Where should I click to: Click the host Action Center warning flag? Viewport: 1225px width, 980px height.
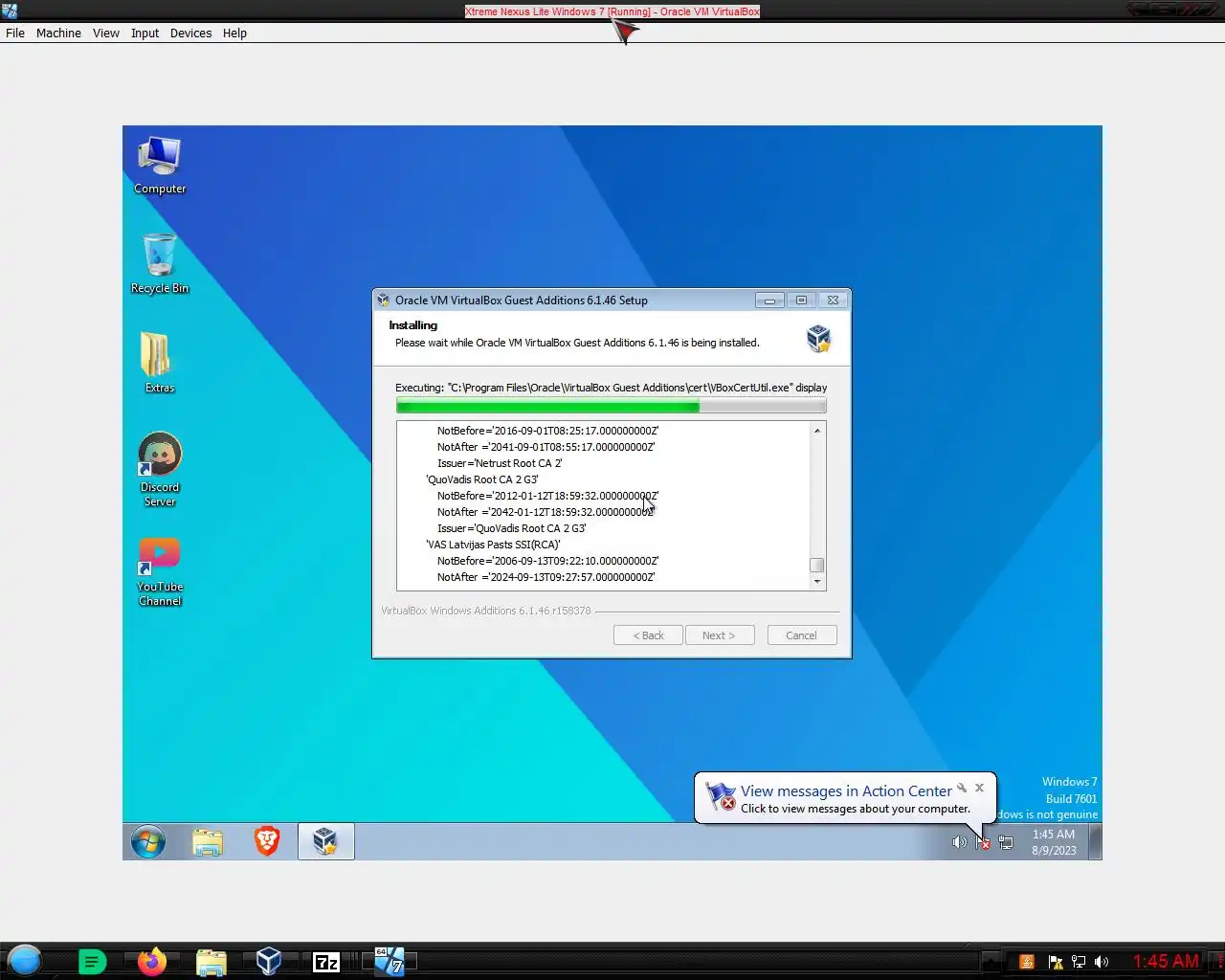pyautogui.click(x=1055, y=962)
